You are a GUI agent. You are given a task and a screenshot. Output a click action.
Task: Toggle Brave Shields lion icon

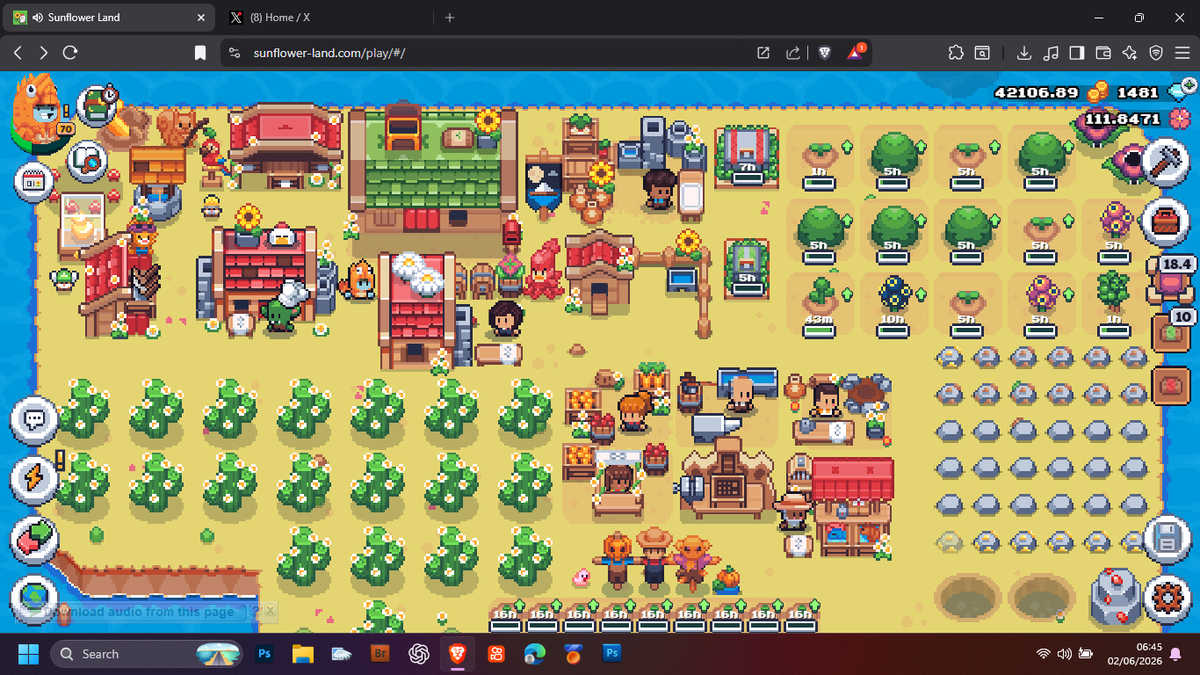(x=825, y=52)
